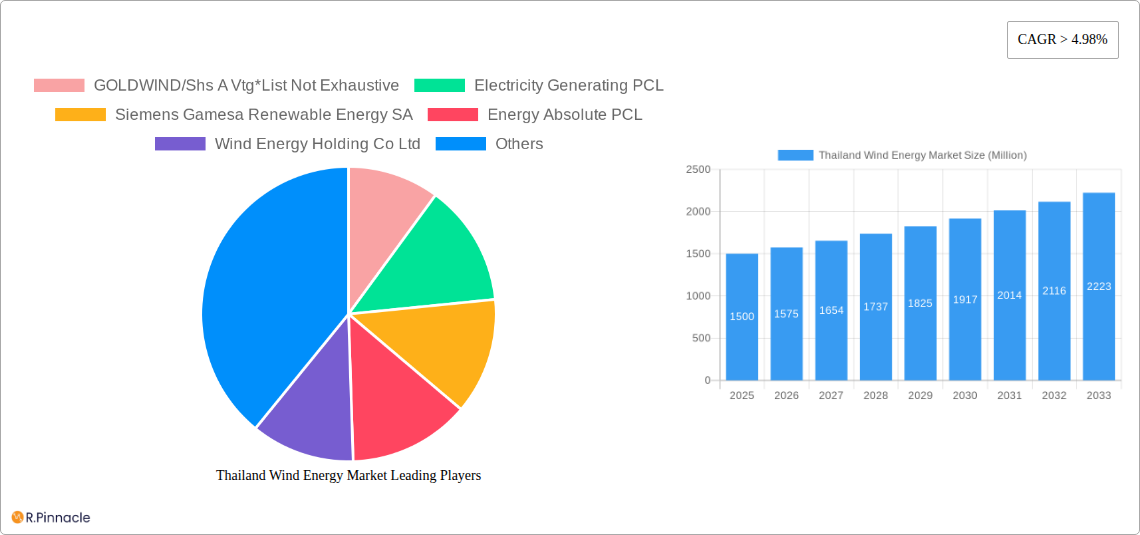Toggle GOLDWIND/Shs A Vtg legend swatch
This screenshot has height=535, width=1140.
pyautogui.click(x=59, y=86)
